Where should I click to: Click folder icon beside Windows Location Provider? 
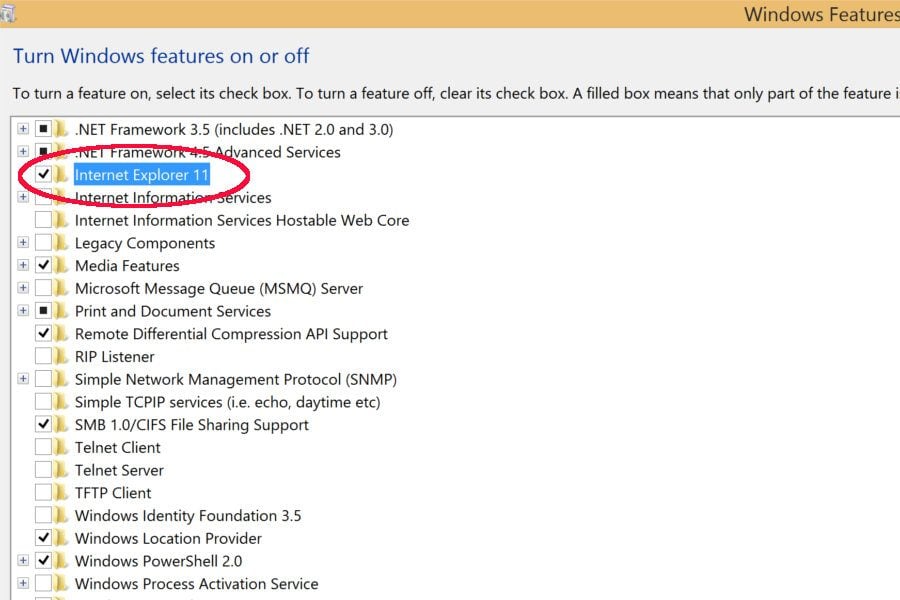point(61,538)
